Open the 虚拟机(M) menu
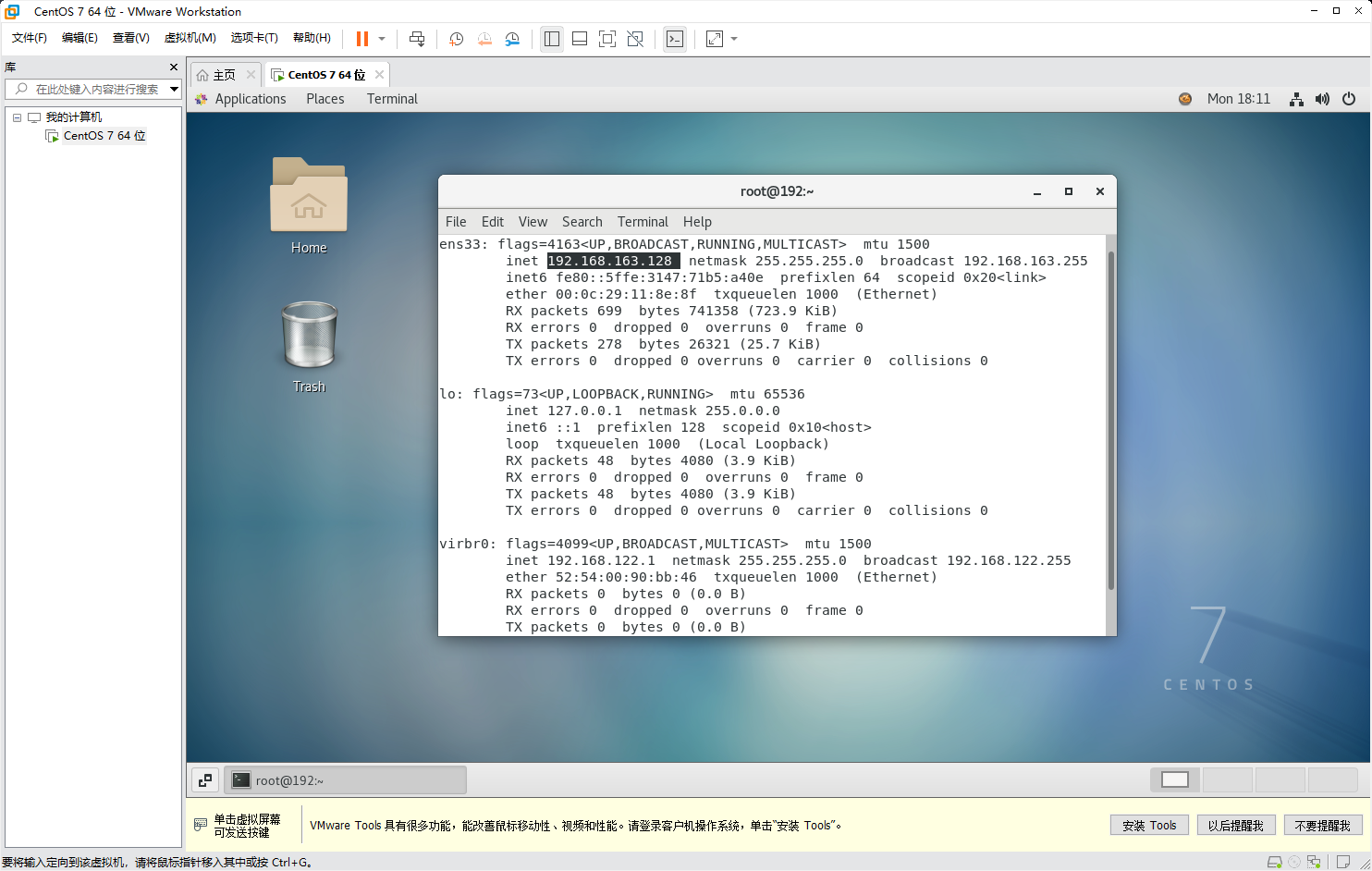The width and height of the screenshot is (1372, 871). 190,38
